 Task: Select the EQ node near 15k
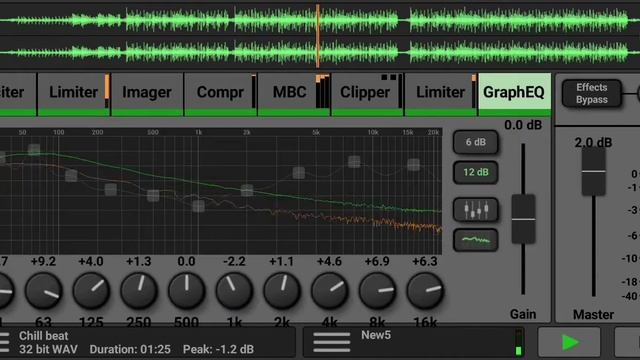pos(413,164)
